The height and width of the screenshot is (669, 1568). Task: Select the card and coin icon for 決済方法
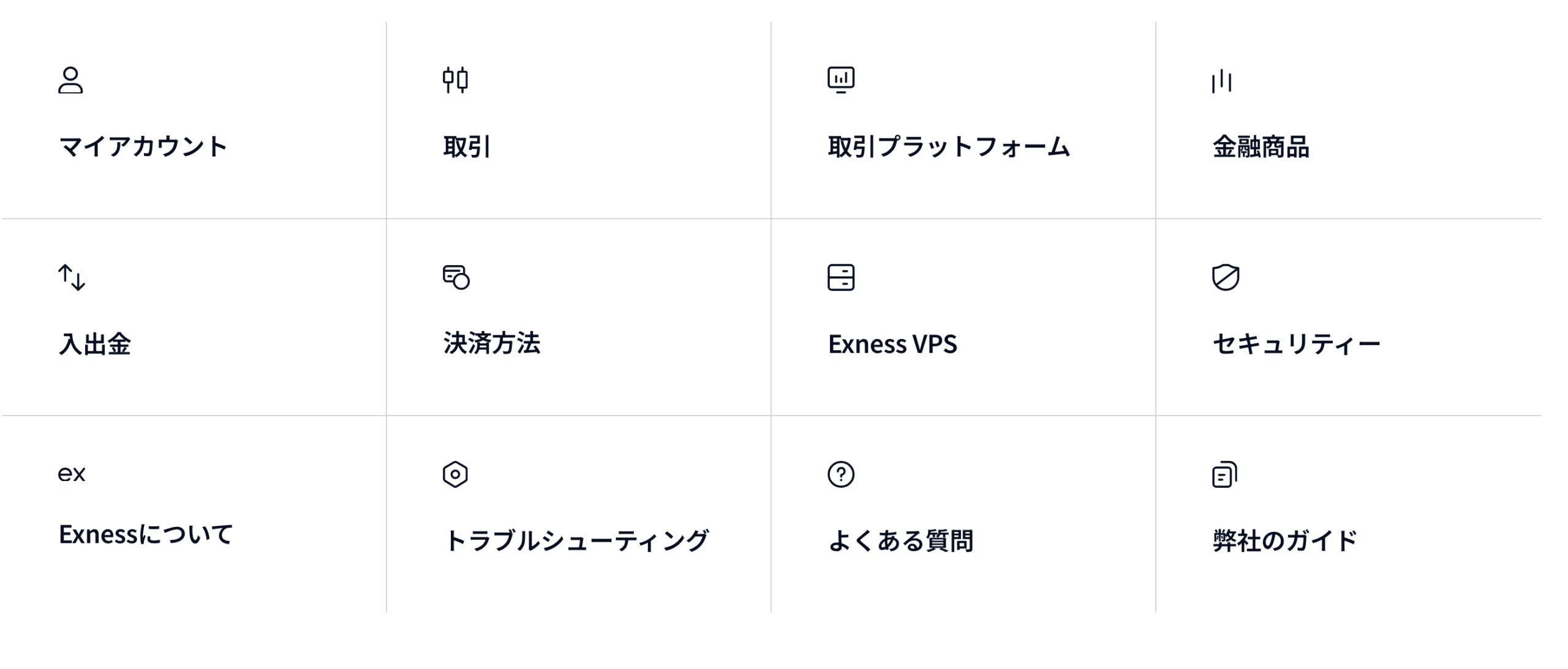coord(456,277)
